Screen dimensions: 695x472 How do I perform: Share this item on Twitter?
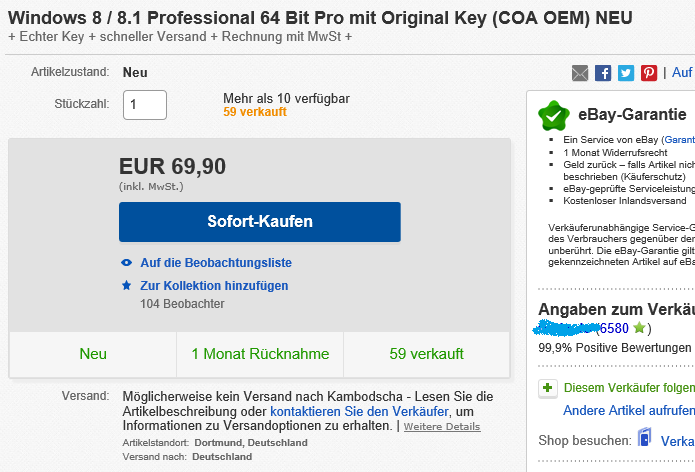pyautogui.click(x=626, y=73)
